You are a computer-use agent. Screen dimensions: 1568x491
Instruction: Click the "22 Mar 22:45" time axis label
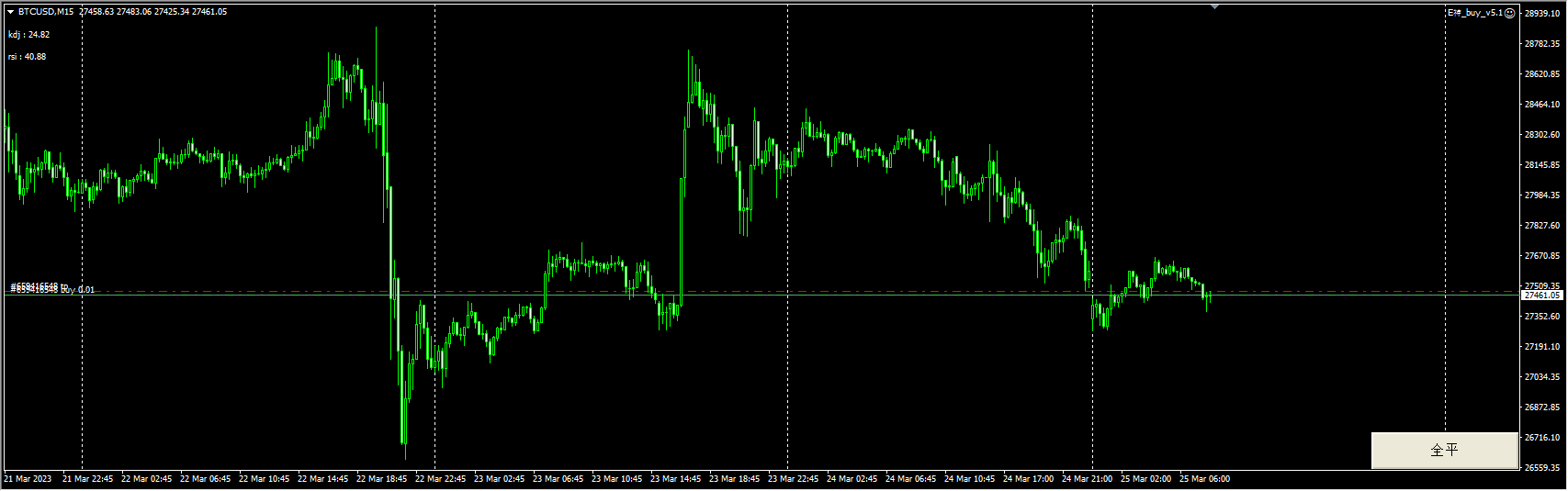441,479
